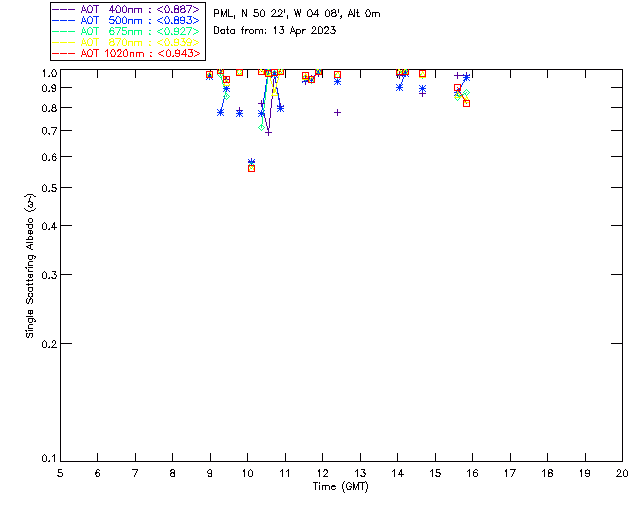
Task: Click the red dashed line swatch in legend
Action: pos(64,53)
